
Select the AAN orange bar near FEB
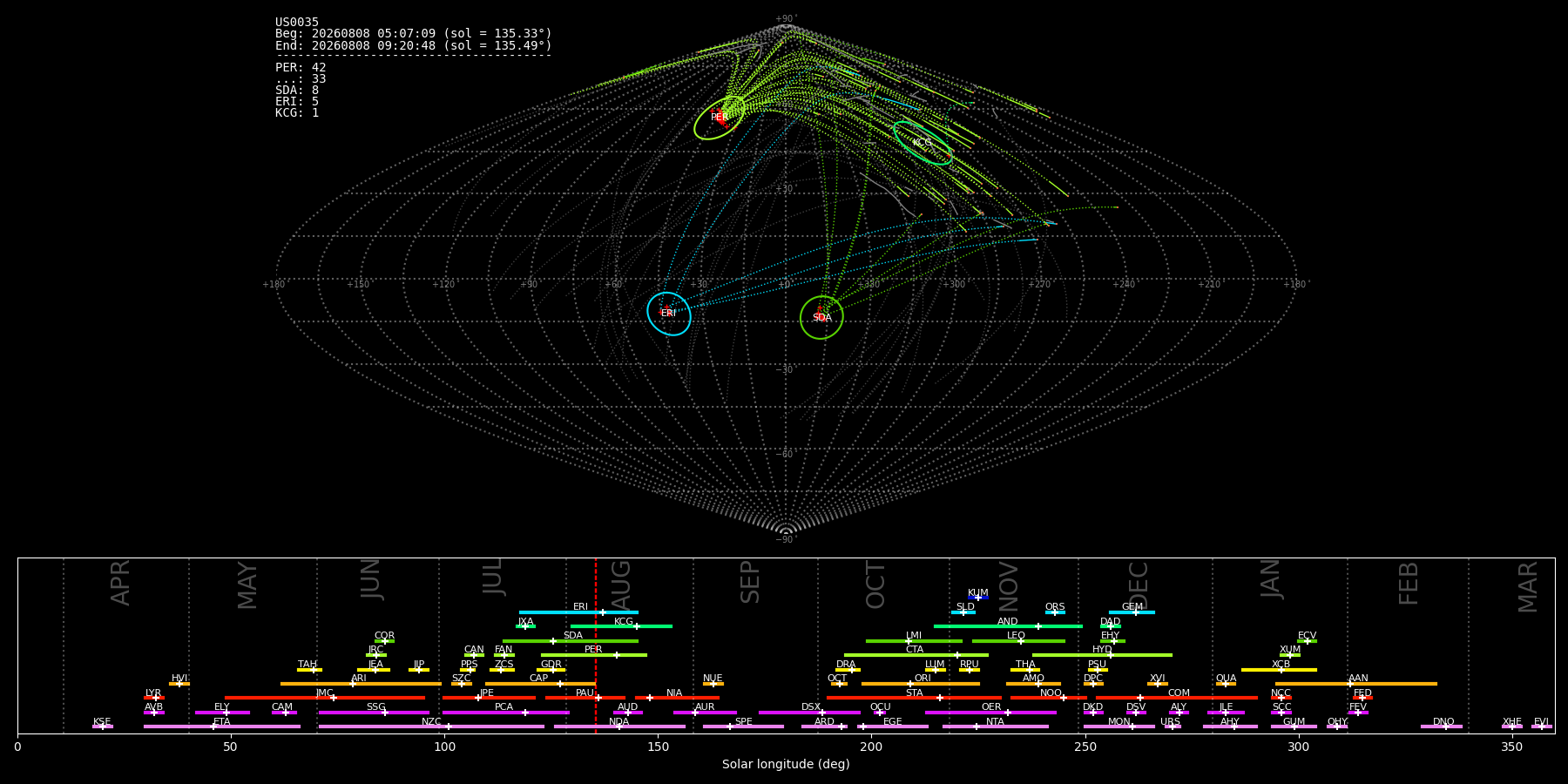tap(1356, 684)
